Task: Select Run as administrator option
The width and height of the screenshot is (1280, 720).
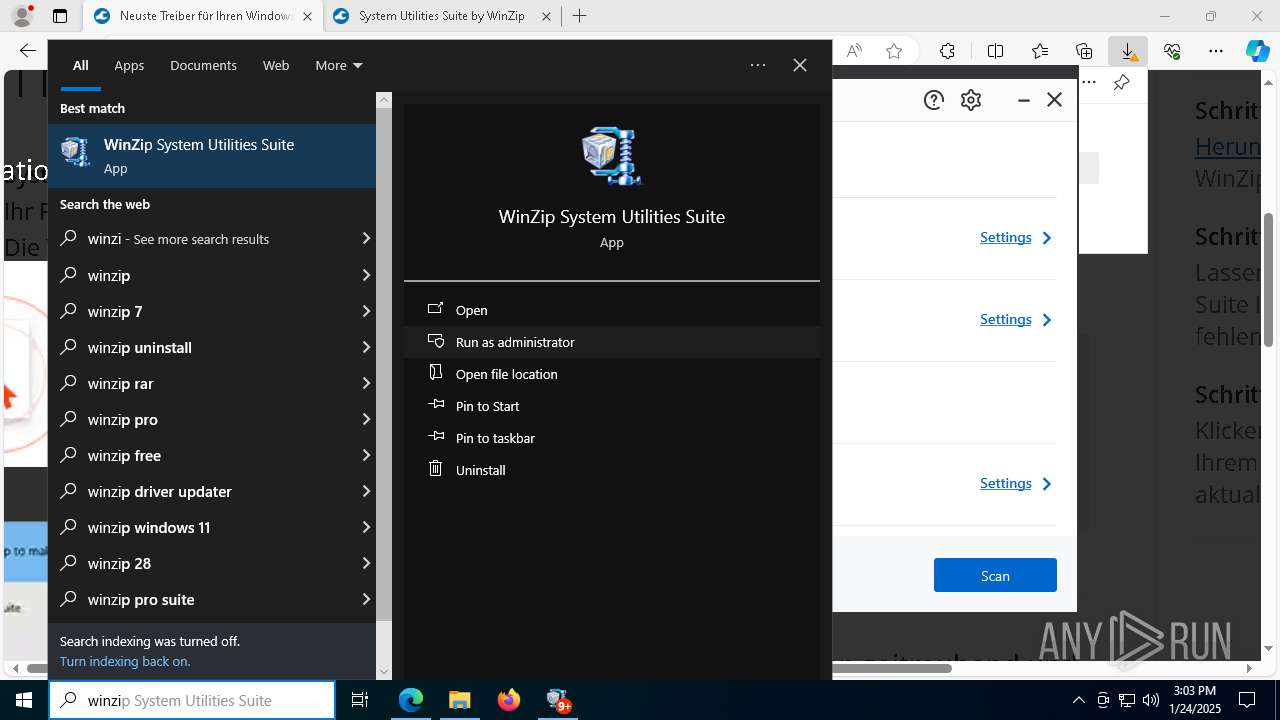Action: [515, 342]
